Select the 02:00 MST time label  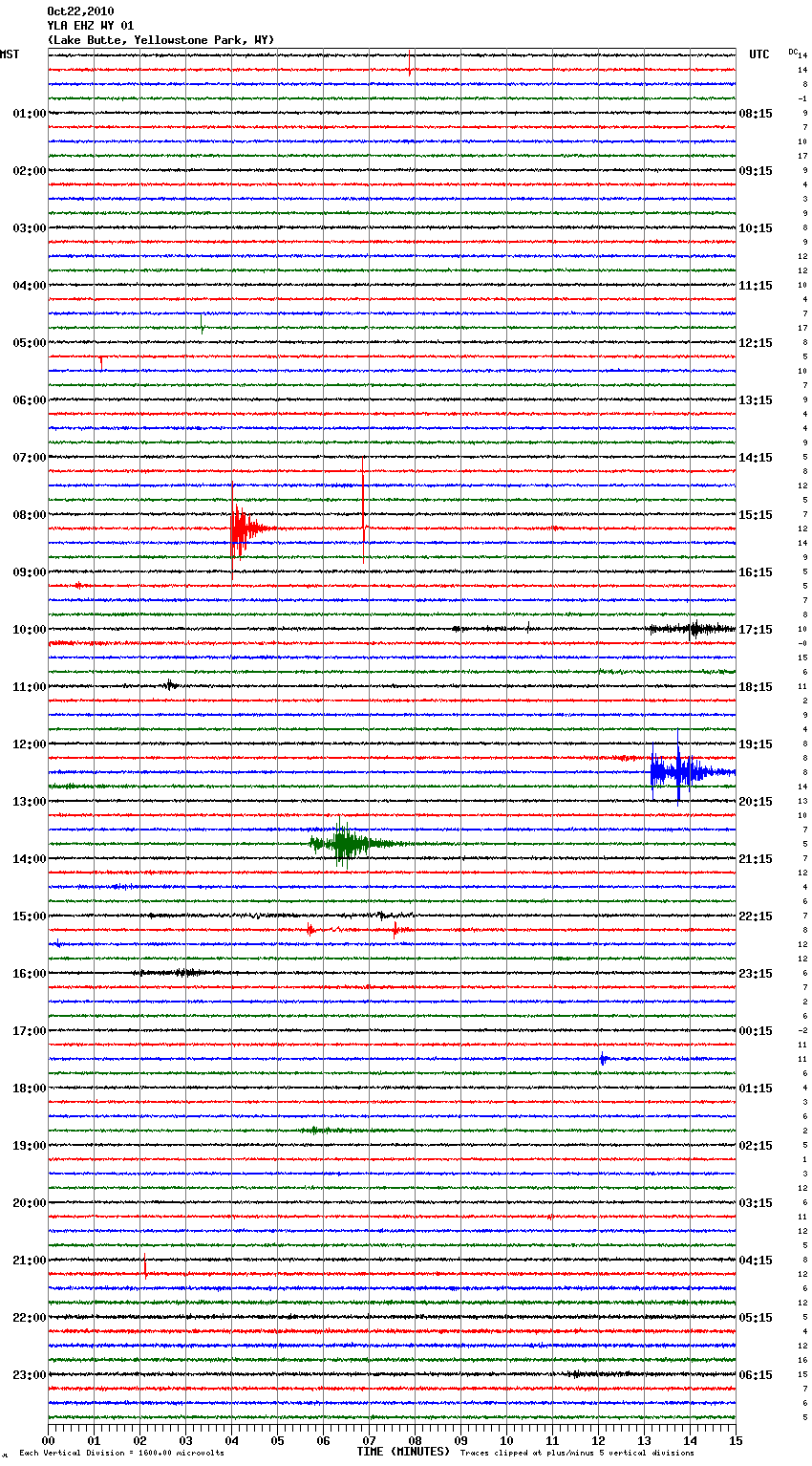(x=30, y=171)
